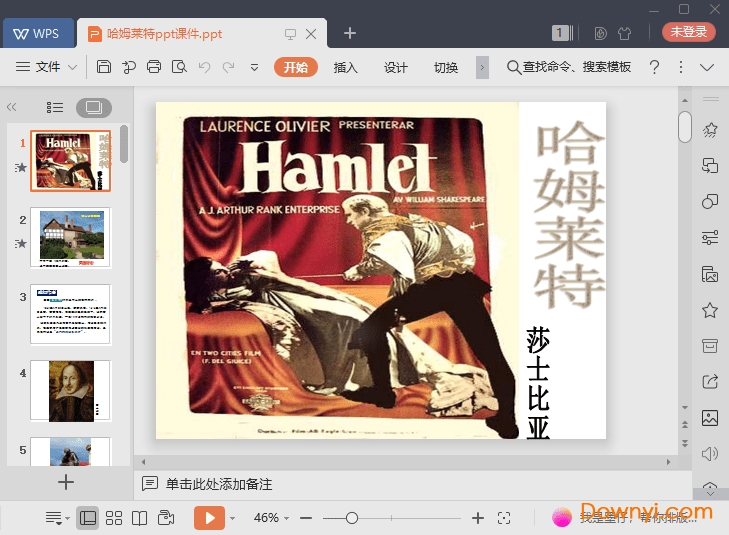Click the Undo arrow

click(x=204, y=67)
